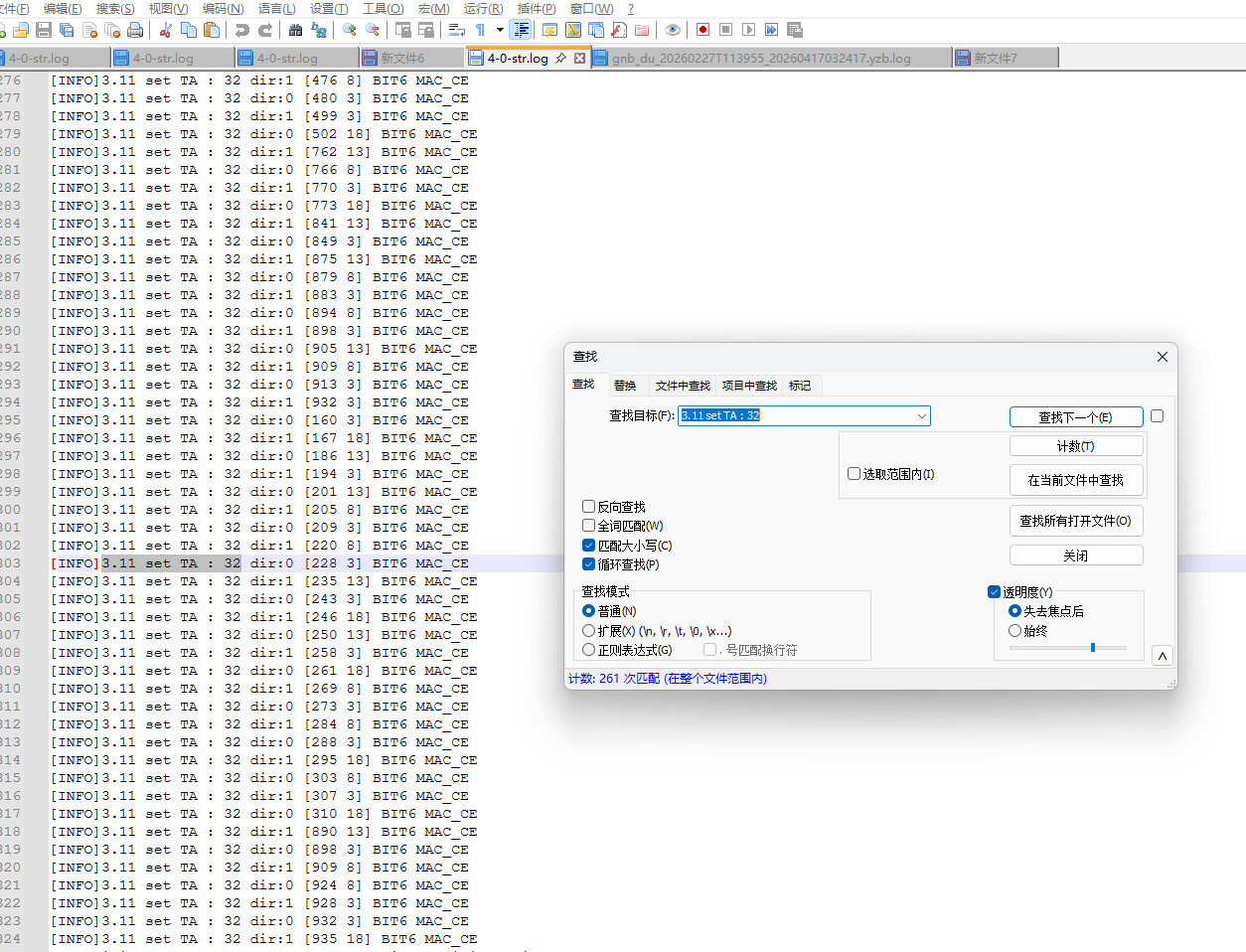Collapse the find dialog with the caret button
This screenshot has height=952, width=1246.
click(1162, 656)
